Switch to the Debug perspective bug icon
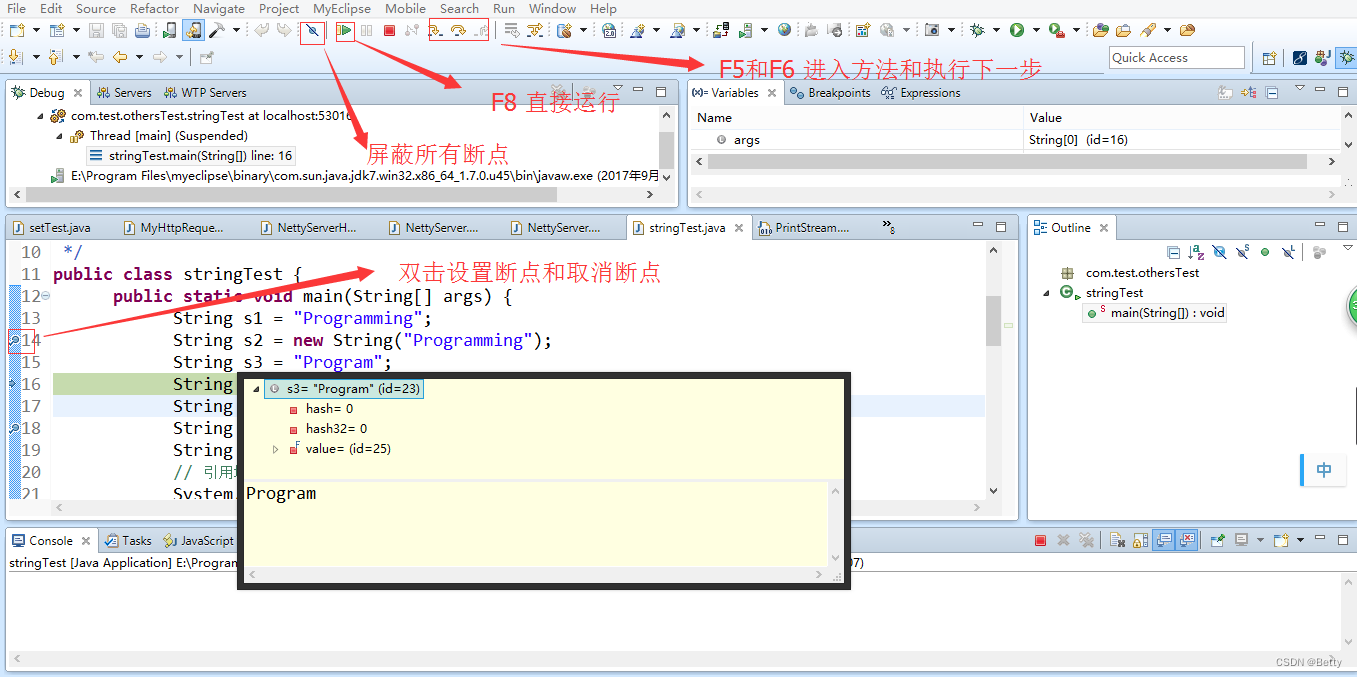Image resolution: width=1357 pixels, height=677 pixels. [1347, 58]
